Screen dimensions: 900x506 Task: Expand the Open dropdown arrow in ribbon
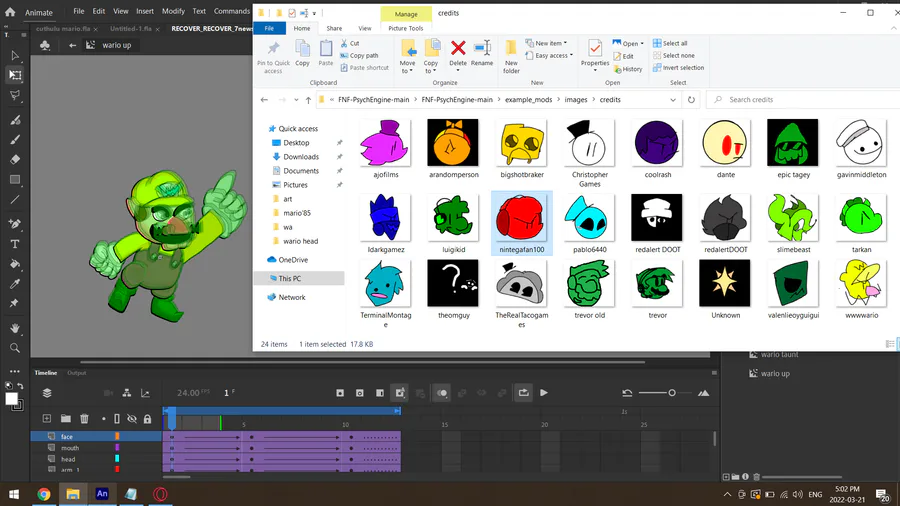point(642,44)
